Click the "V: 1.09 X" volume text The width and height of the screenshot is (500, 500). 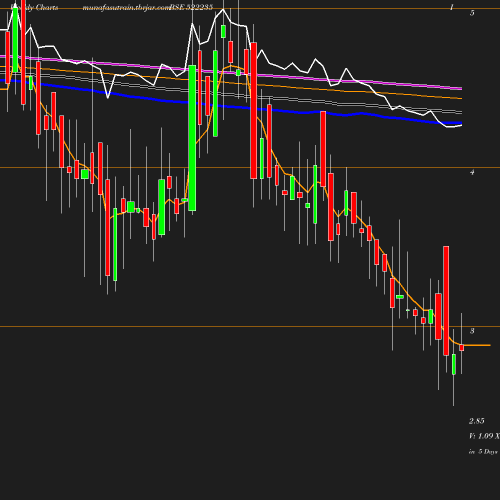(x=484, y=436)
